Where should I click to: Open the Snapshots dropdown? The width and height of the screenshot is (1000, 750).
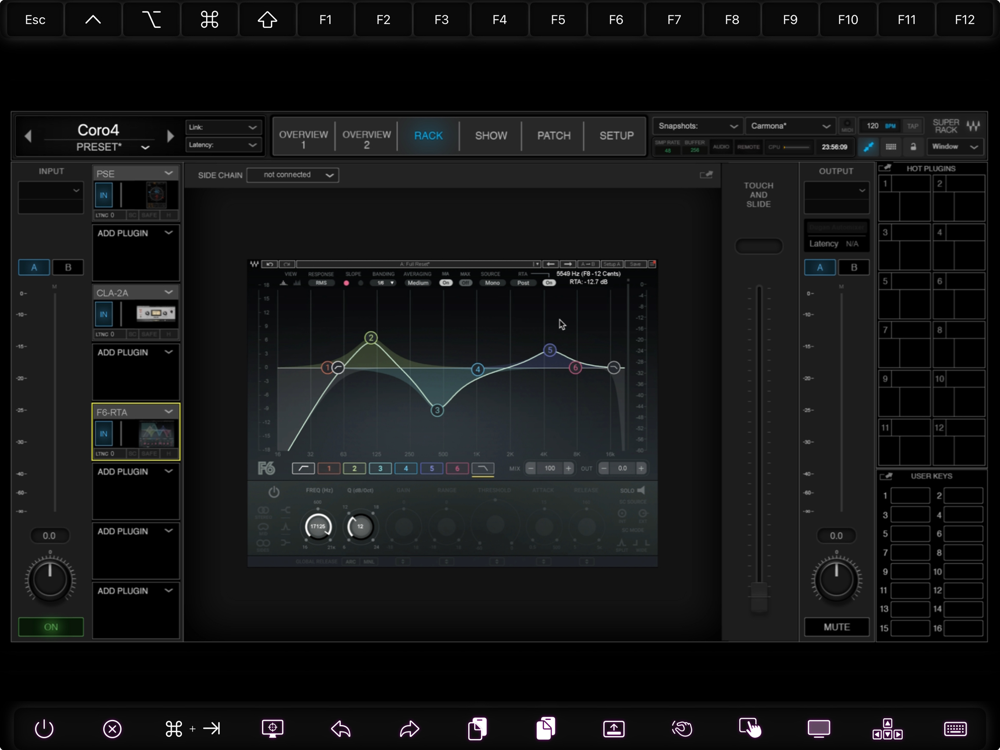(x=697, y=126)
